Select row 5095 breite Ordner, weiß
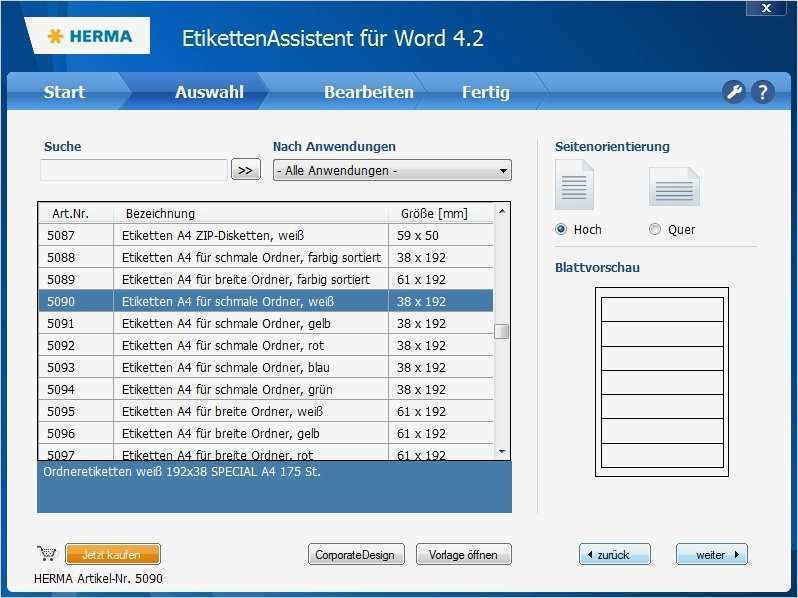Image resolution: width=798 pixels, height=598 pixels. point(266,411)
